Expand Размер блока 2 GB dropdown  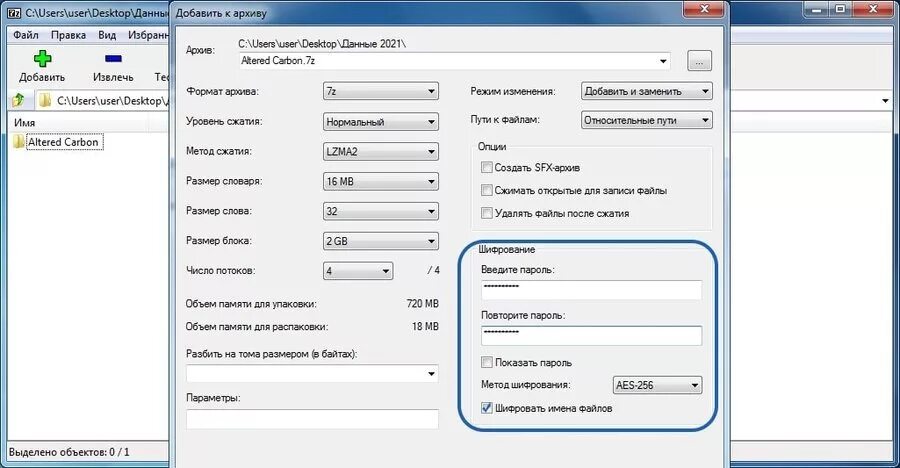(x=381, y=241)
